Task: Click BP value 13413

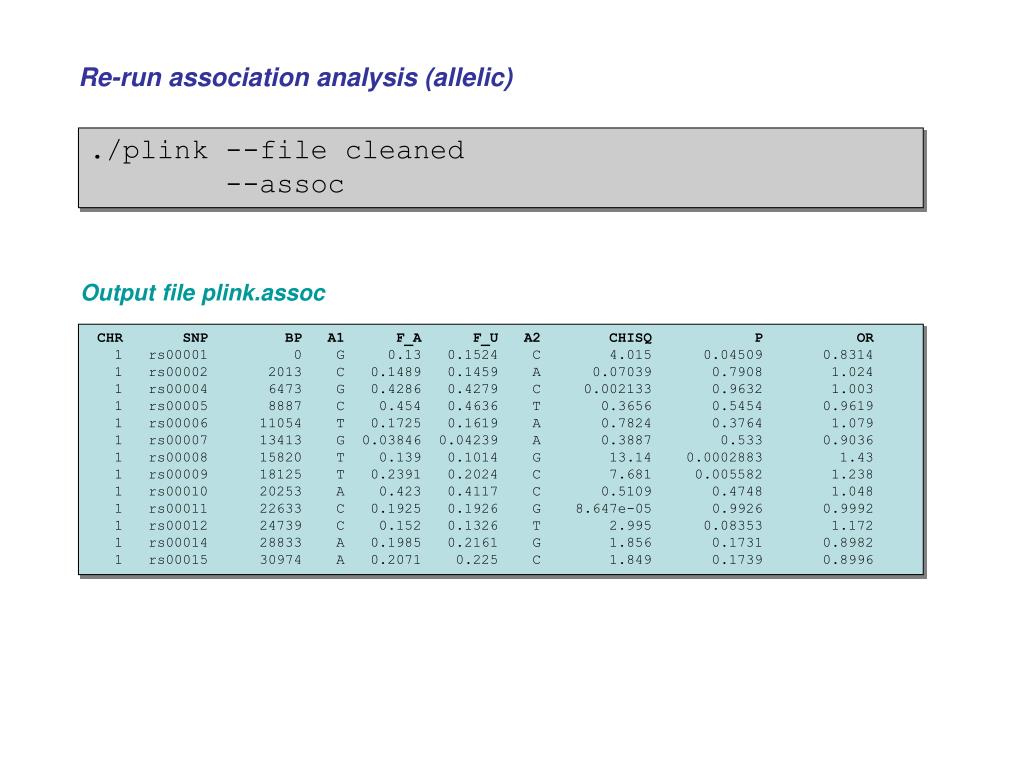Action: tap(281, 440)
